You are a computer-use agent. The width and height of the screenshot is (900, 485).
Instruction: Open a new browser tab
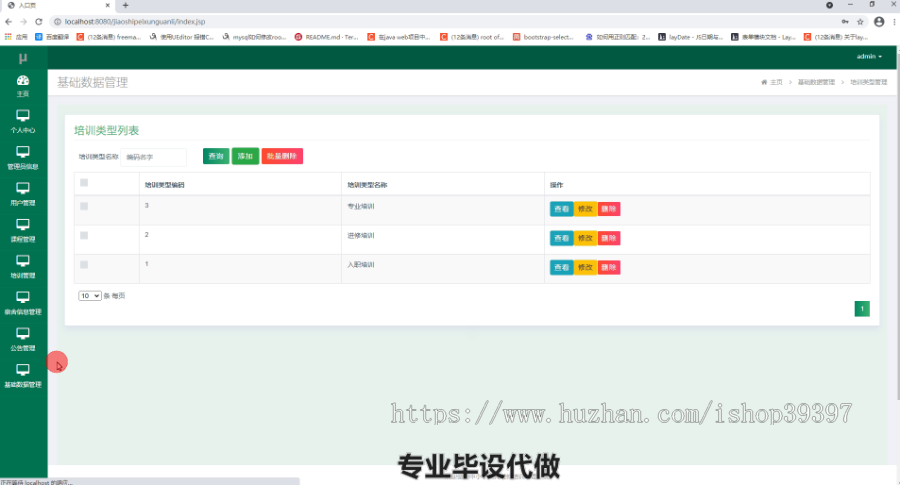tap(125, 5)
